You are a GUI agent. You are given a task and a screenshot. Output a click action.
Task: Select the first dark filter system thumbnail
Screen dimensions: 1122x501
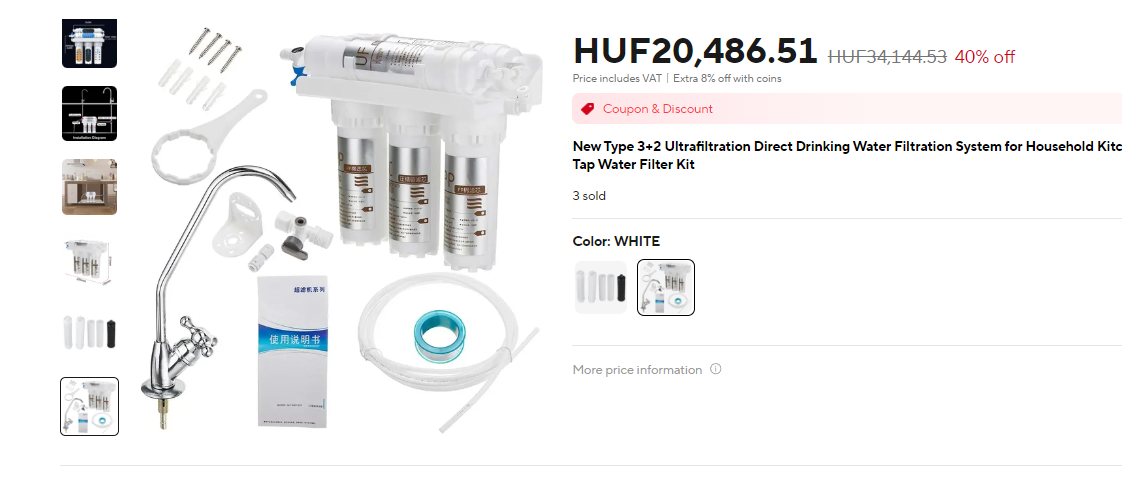(89, 41)
